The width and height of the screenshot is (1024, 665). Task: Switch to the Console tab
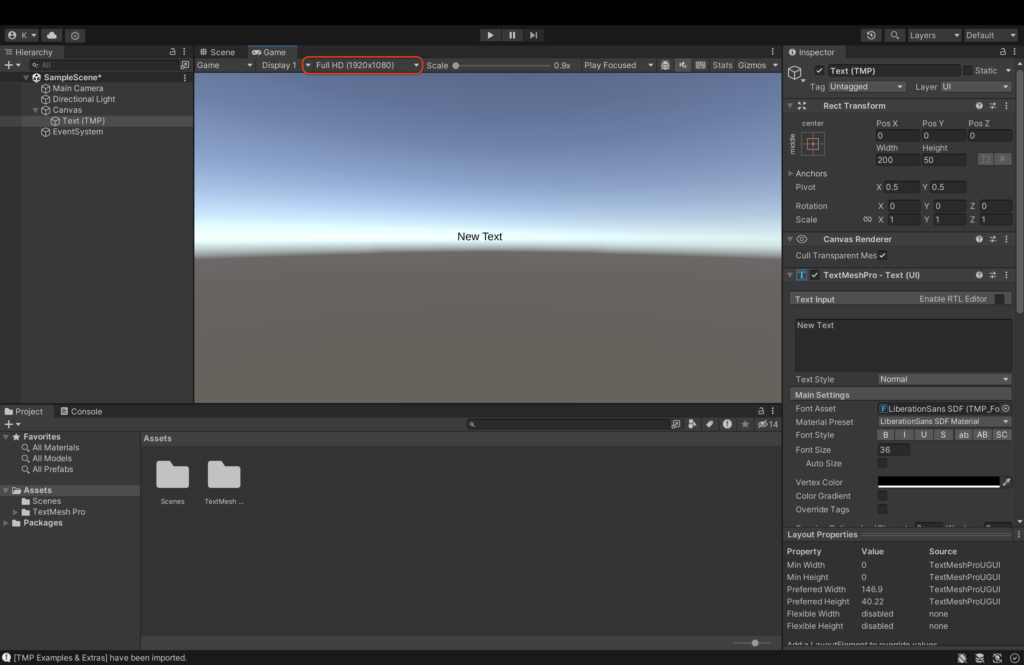(x=81, y=410)
